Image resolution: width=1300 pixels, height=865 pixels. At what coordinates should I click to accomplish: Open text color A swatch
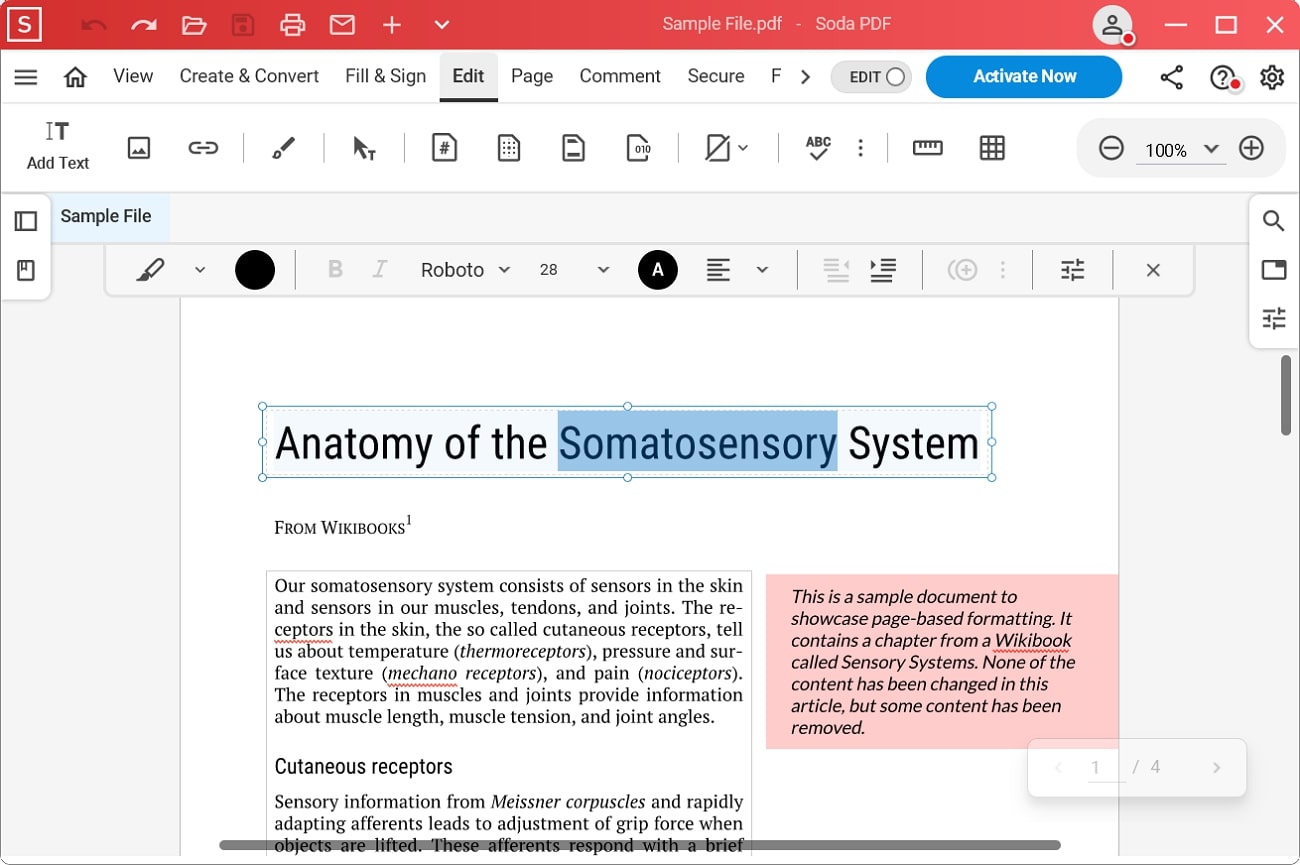click(658, 270)
